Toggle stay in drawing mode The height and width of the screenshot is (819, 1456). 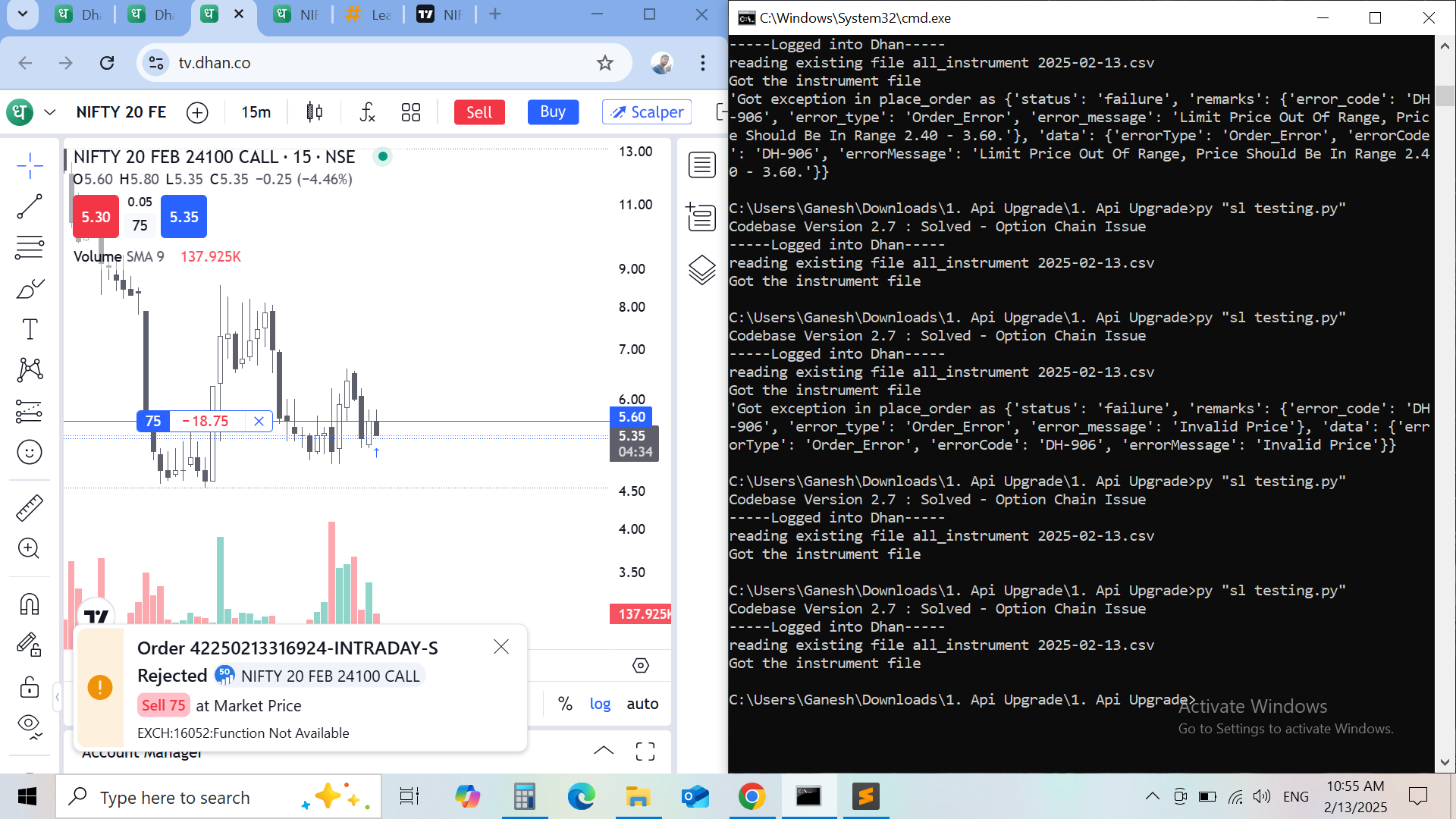point(30,645)
